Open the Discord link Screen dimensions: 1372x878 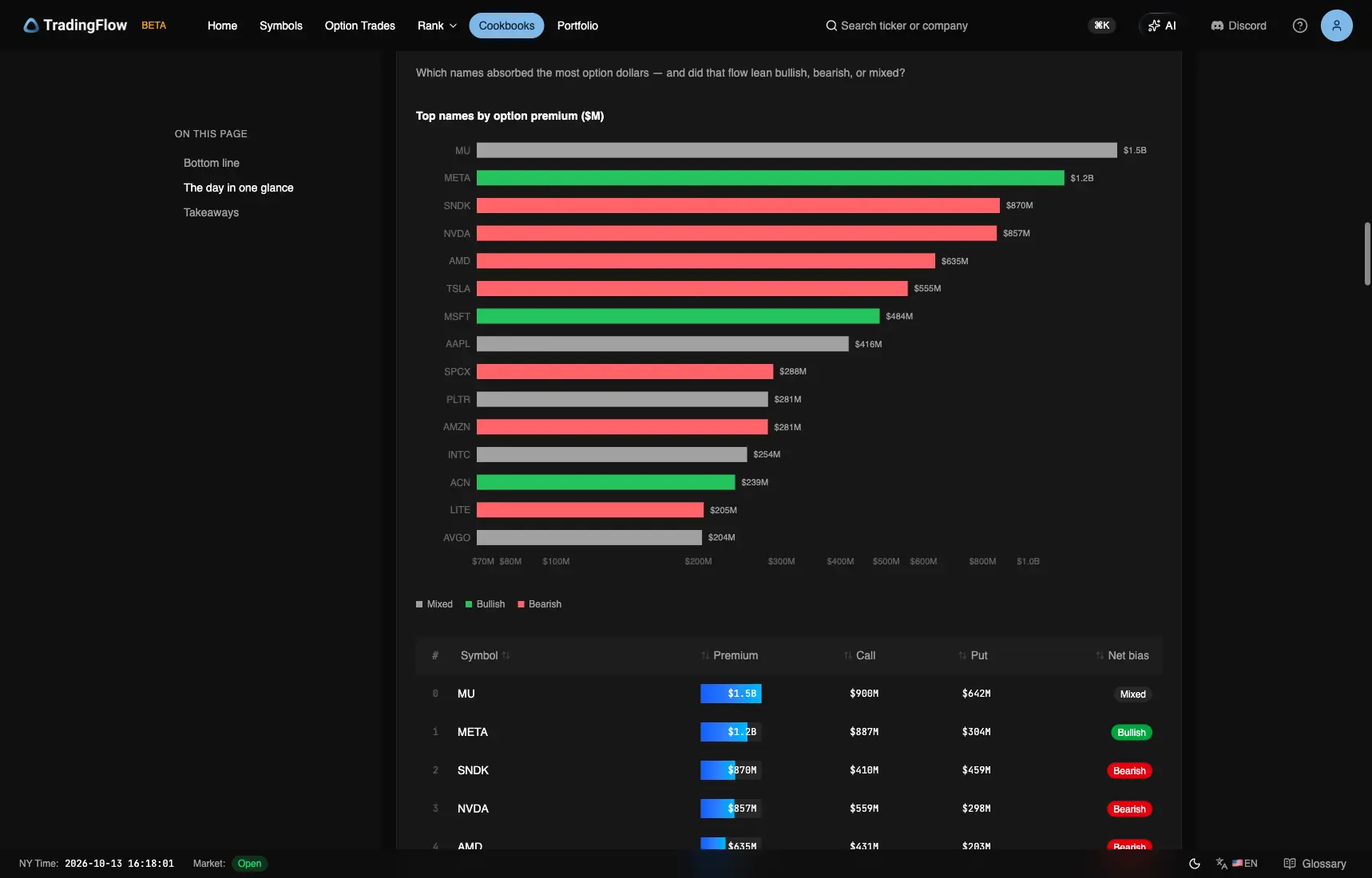click(x=1239, y=26)
